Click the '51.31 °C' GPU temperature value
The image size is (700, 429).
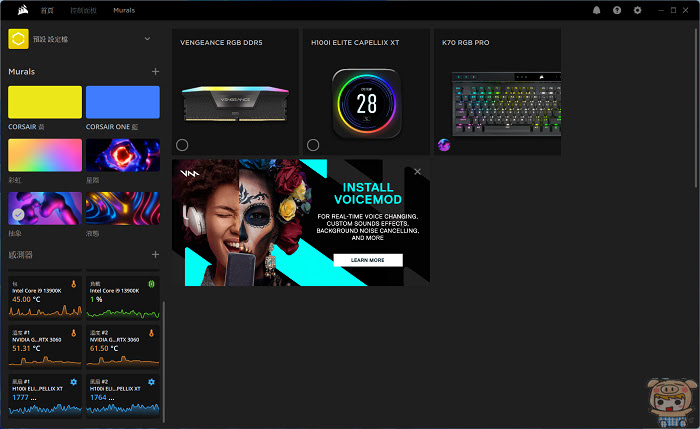[x=26, y=348]
